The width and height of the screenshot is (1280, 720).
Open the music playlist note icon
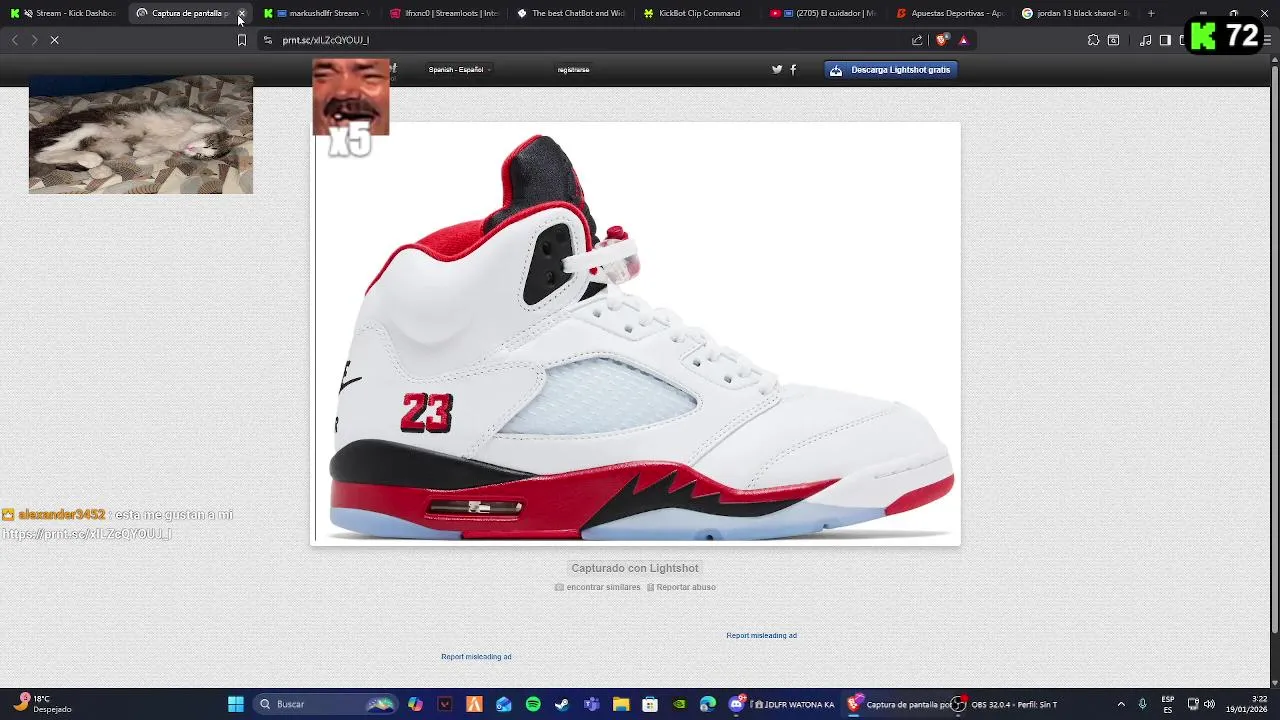(x=1145, y=40)
